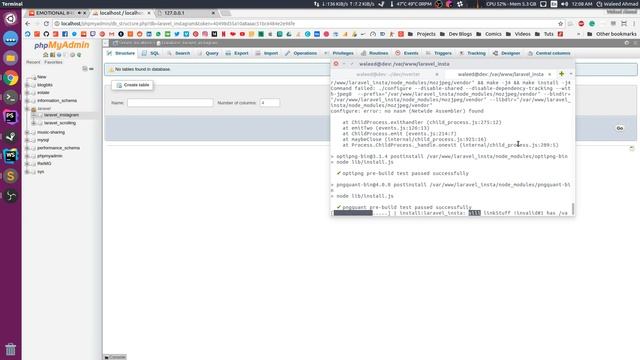The height and width of the screenshot is (360, 640).
Task: Open Sublime Text from dock
Action: (x=11, y=176)
